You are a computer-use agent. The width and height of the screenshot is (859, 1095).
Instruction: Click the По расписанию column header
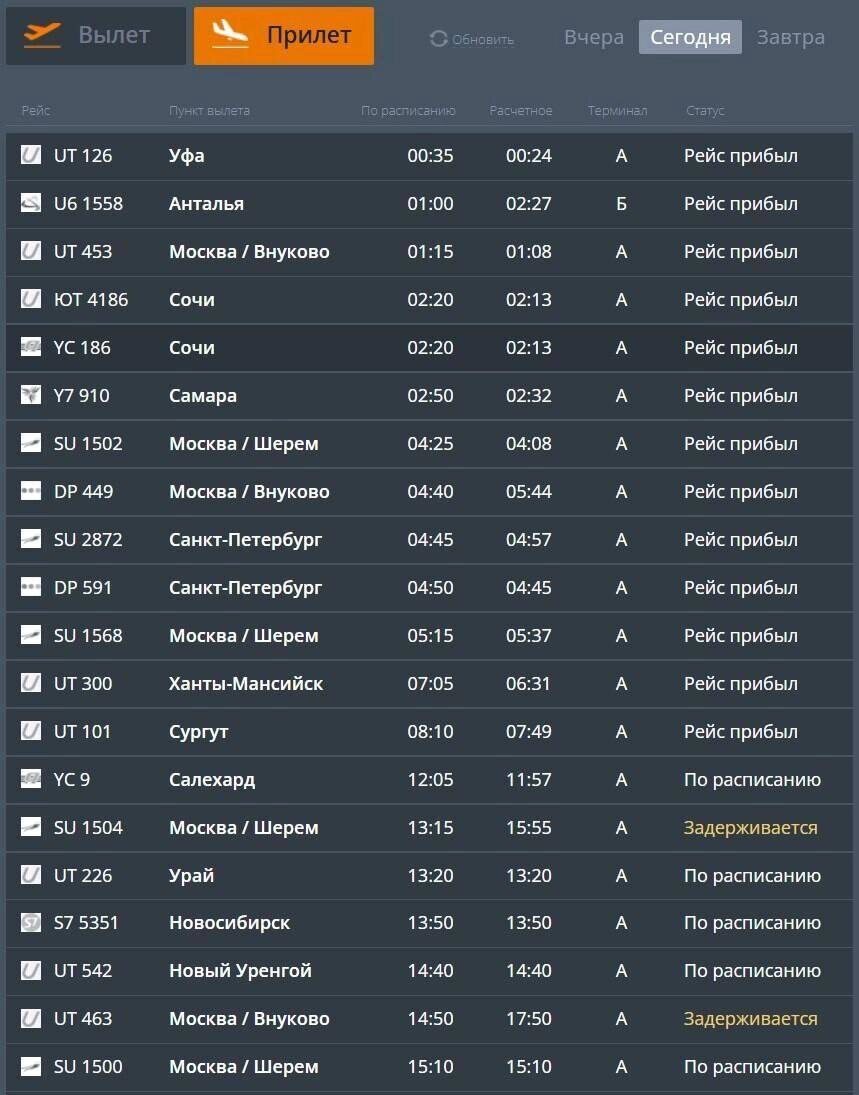[408, 110]
